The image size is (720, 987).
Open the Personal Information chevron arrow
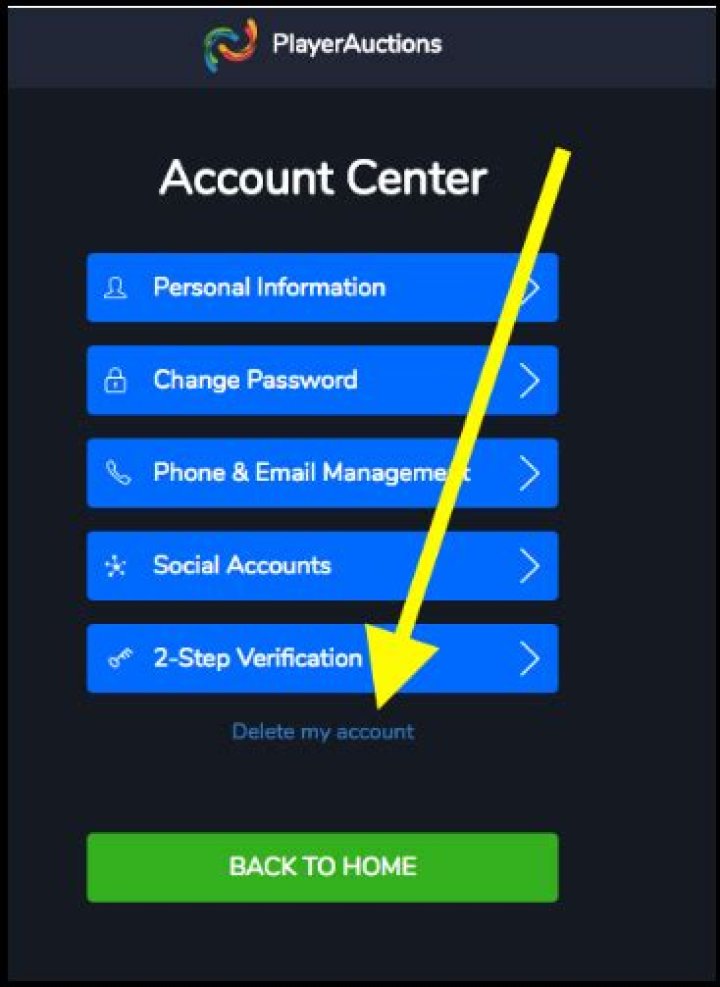[531, 288]
